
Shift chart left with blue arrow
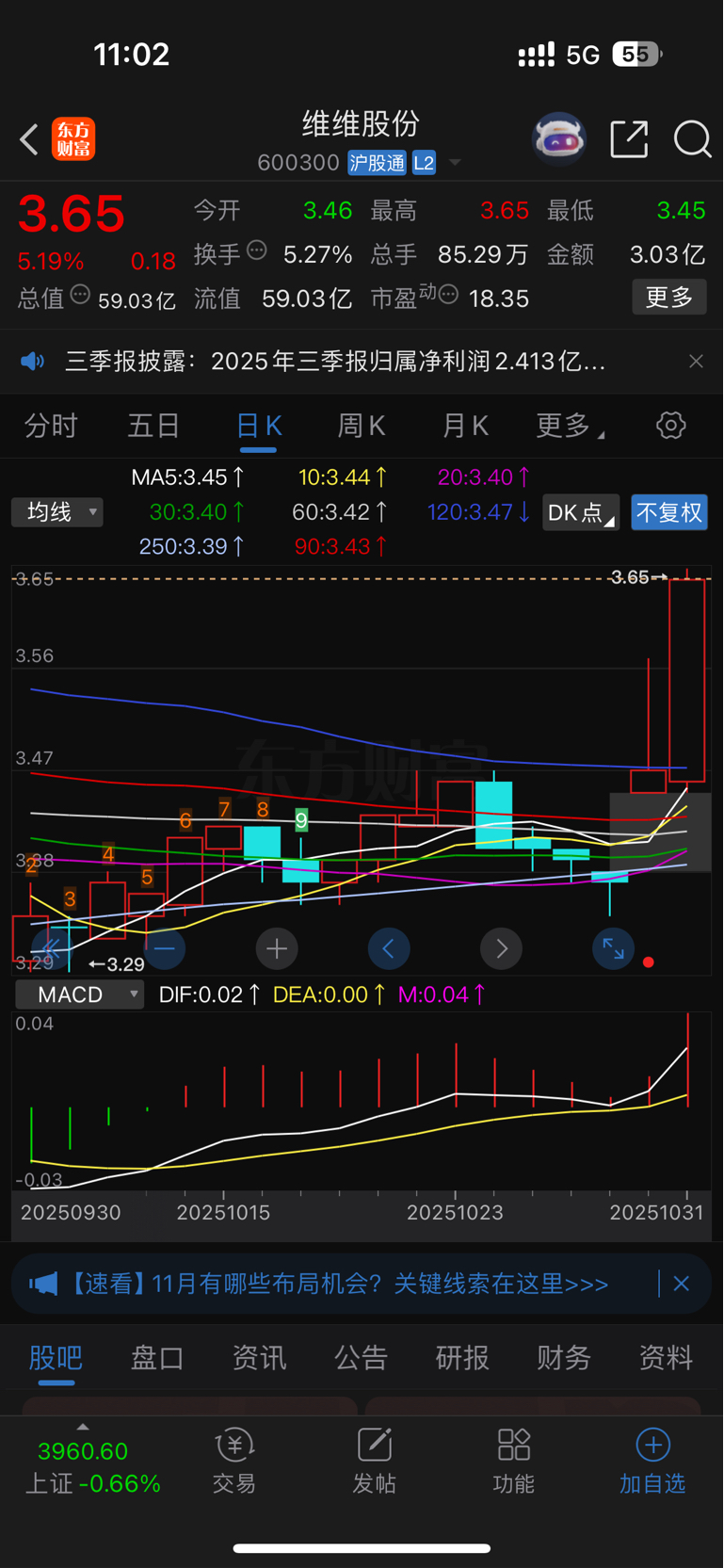coord(389,948)
